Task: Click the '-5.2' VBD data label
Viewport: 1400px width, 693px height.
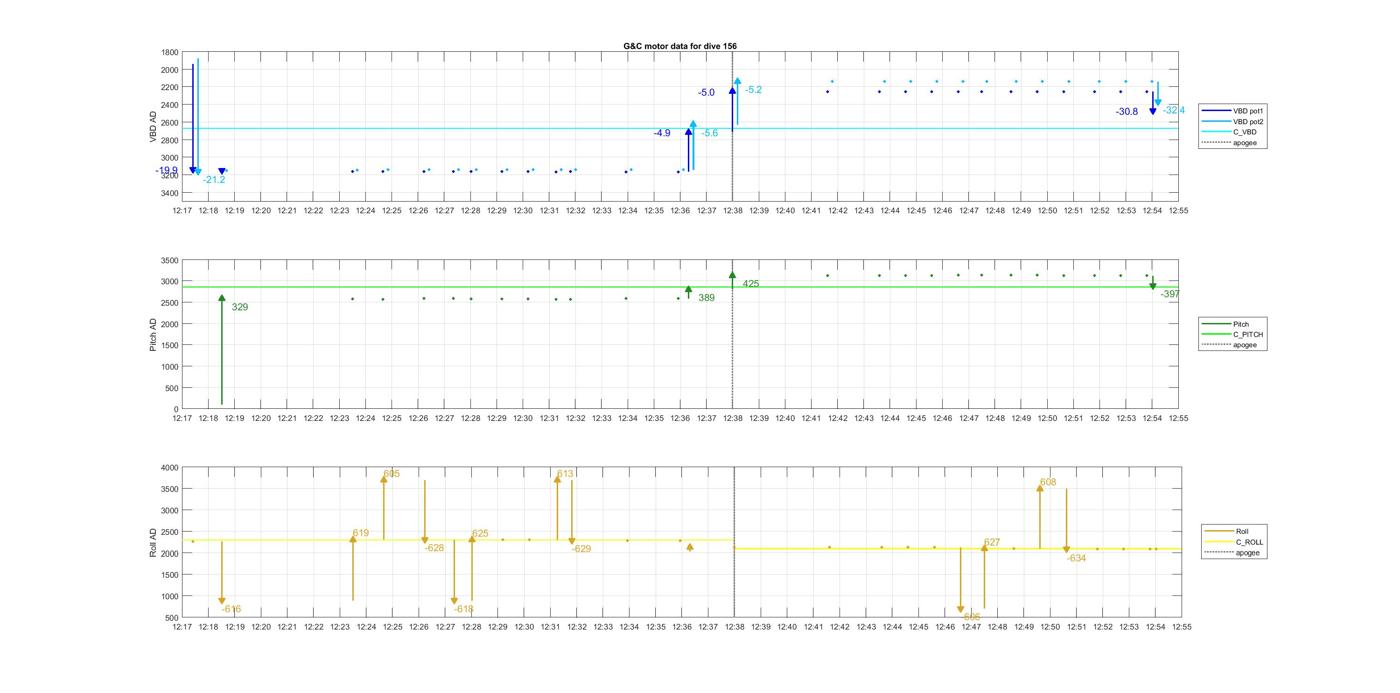Action: click(x=753, y=90)
